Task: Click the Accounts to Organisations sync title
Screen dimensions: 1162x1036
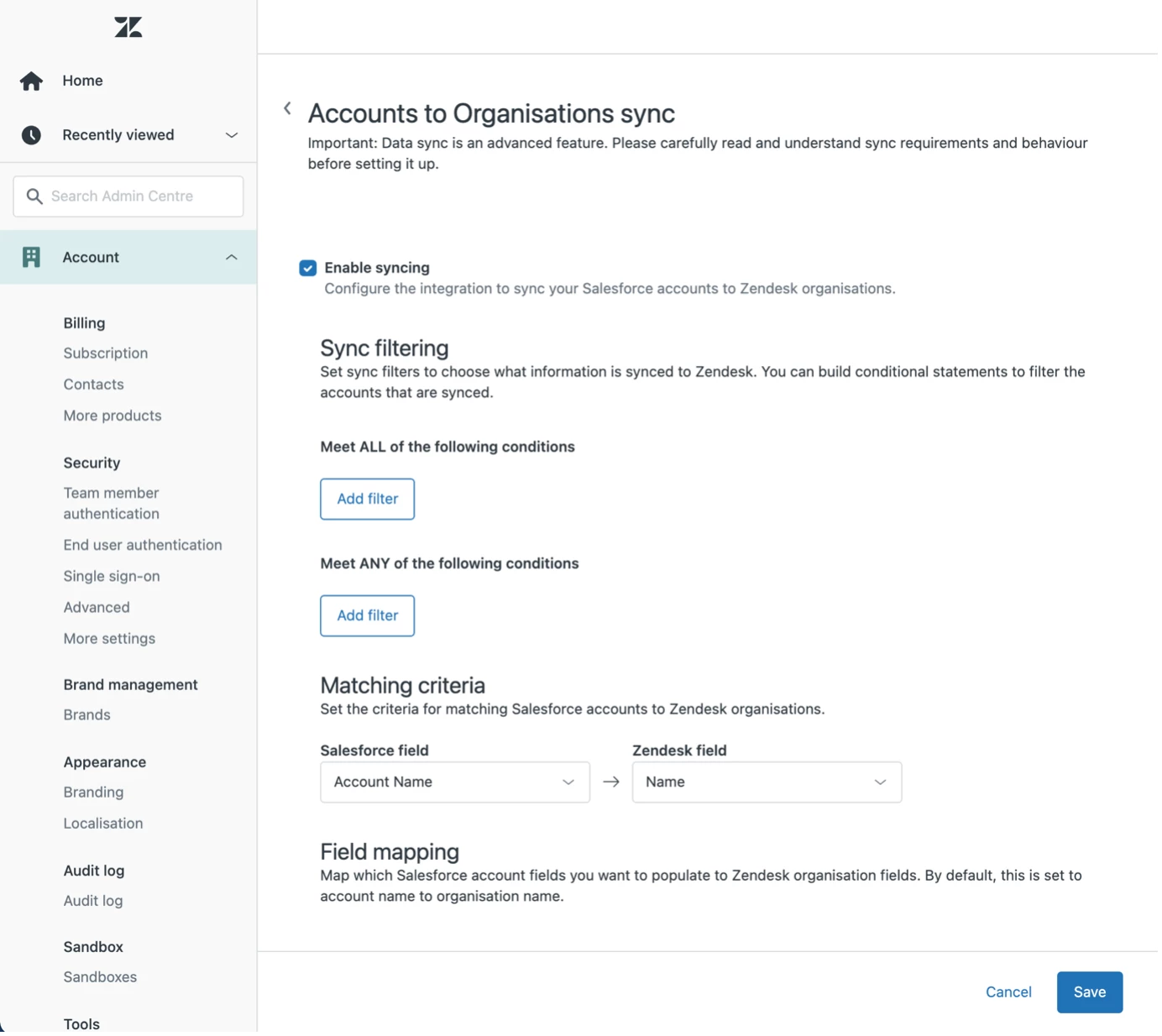Action: tap(491, 113)
